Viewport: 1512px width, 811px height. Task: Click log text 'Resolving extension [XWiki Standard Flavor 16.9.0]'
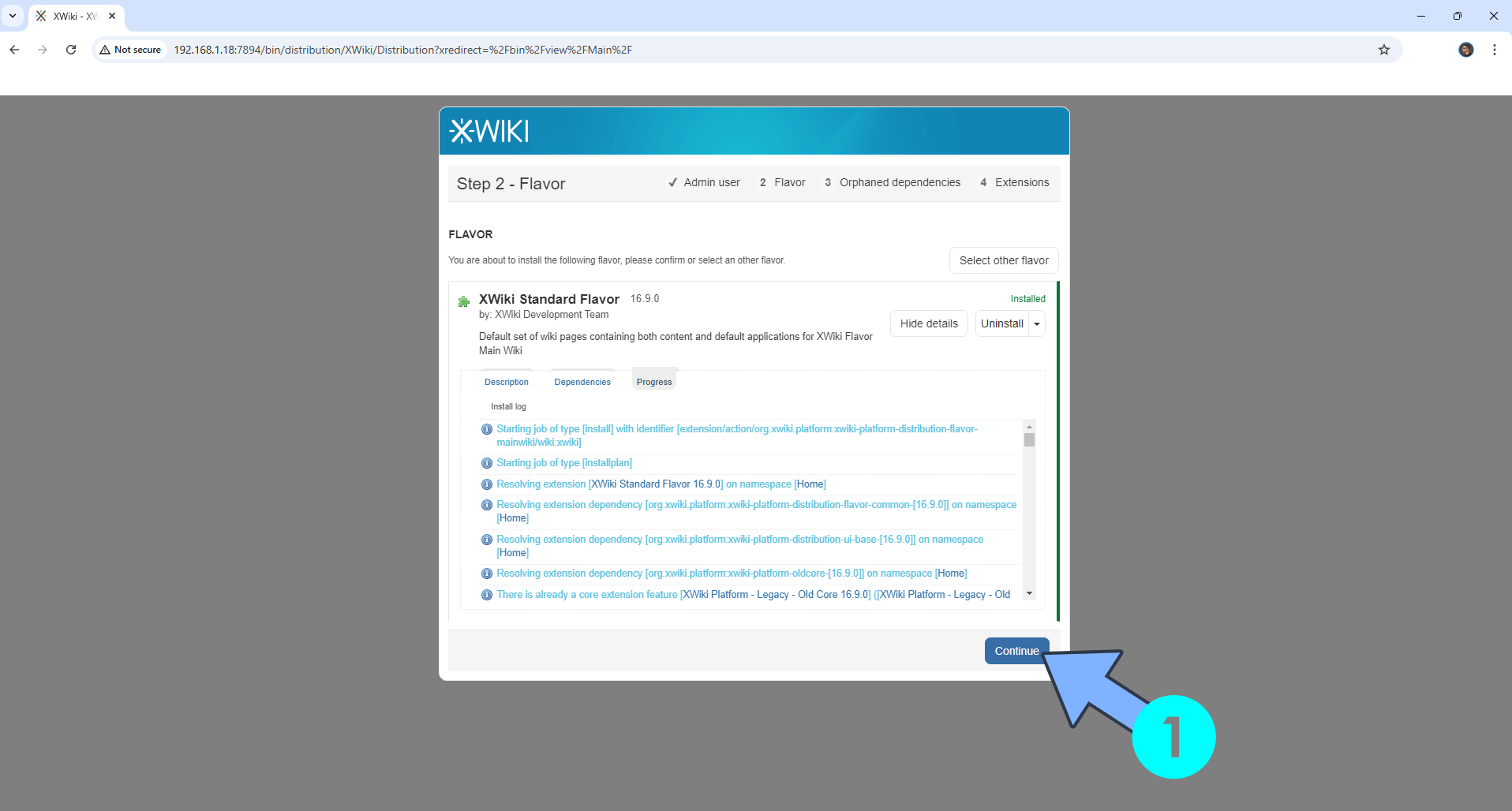(610, 484)
